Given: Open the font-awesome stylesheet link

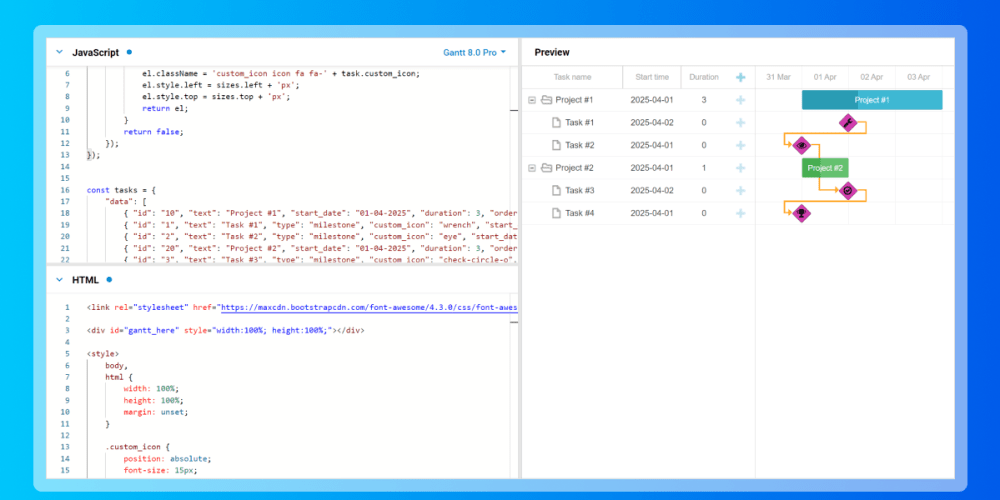Looking at the screenshot, I should click(369, 307).
